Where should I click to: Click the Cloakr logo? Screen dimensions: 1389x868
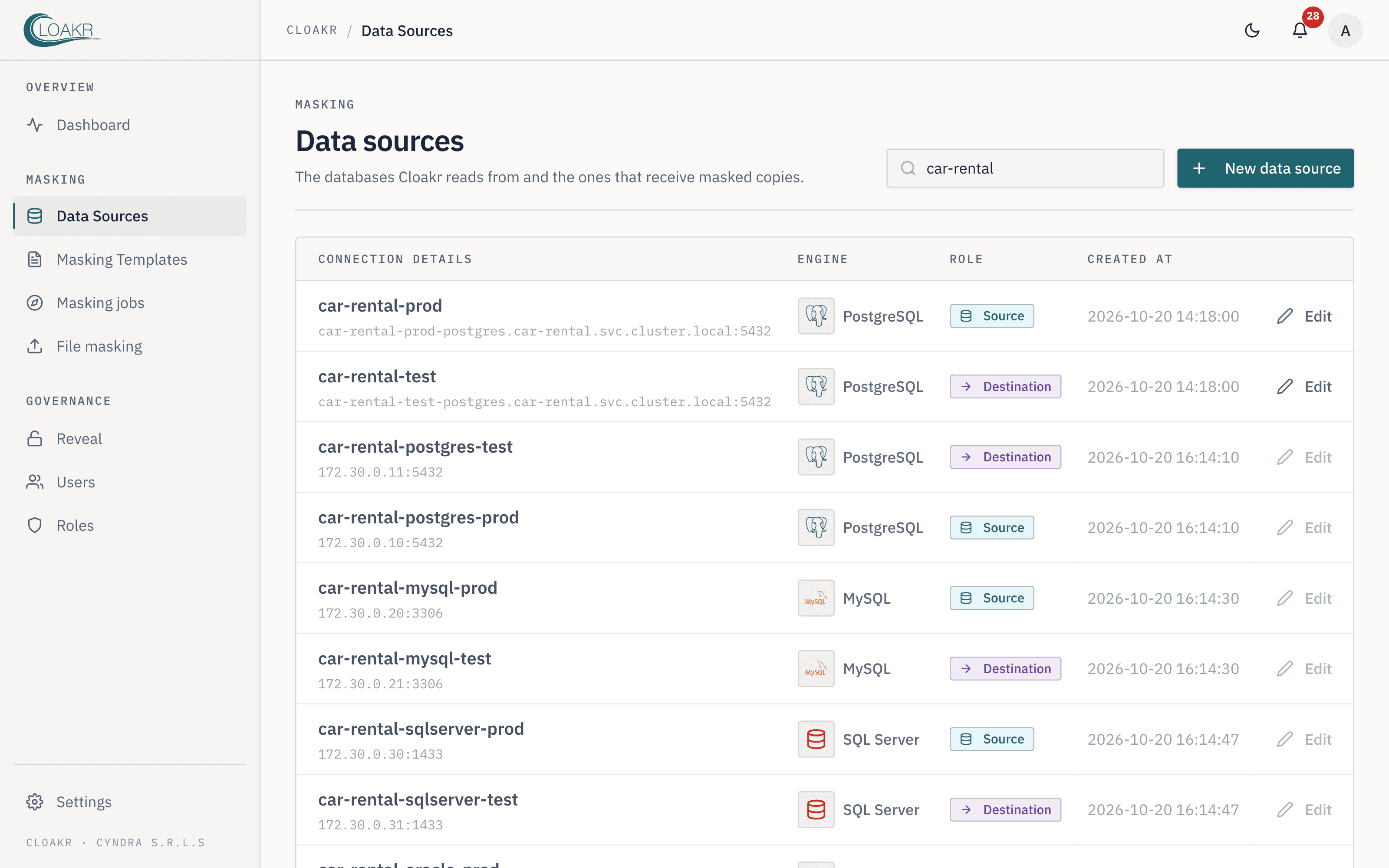tap(63, 30)
